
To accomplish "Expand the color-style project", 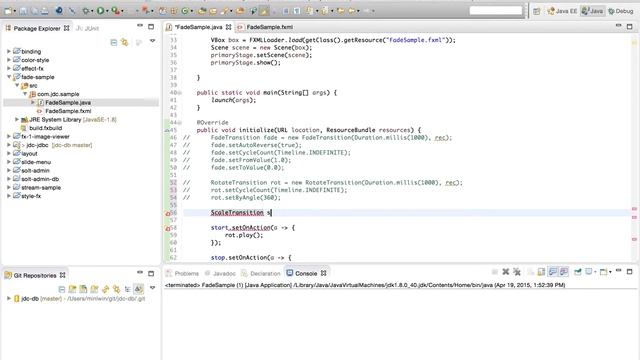I will 9,60.
